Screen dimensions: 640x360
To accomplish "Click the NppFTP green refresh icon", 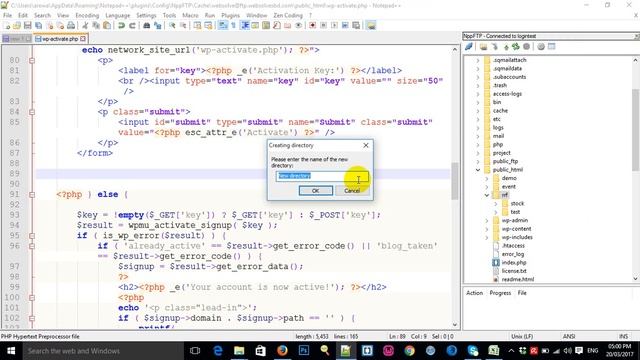I will click(x=516, y=47).
